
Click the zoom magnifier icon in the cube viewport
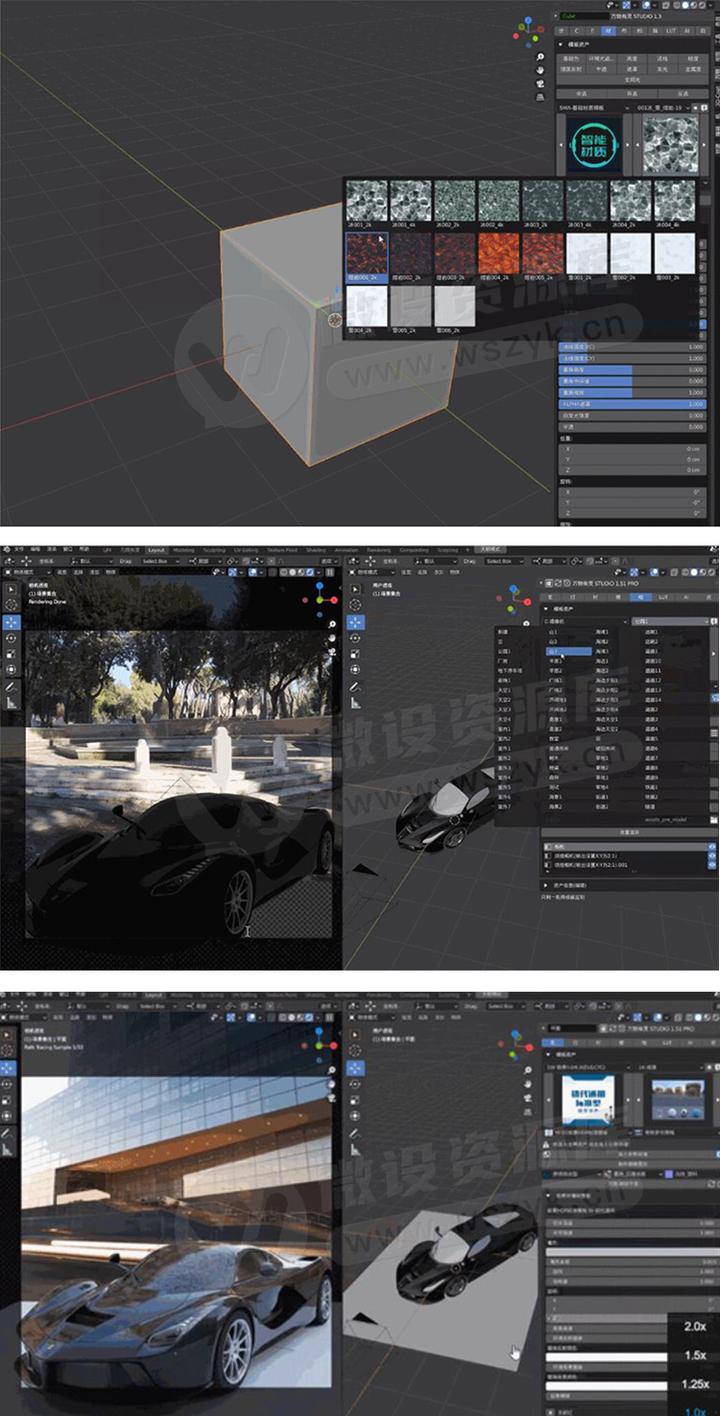(x=541, y=56)
